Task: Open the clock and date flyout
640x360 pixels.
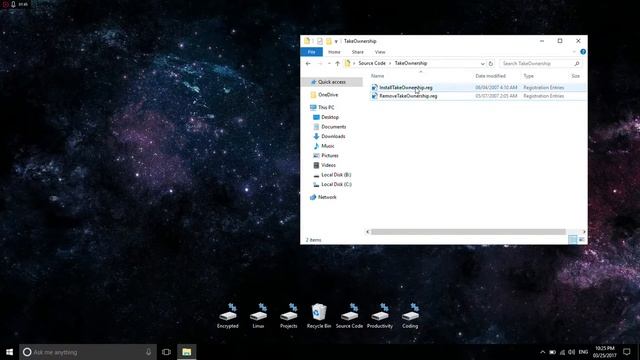Action: 604,352
